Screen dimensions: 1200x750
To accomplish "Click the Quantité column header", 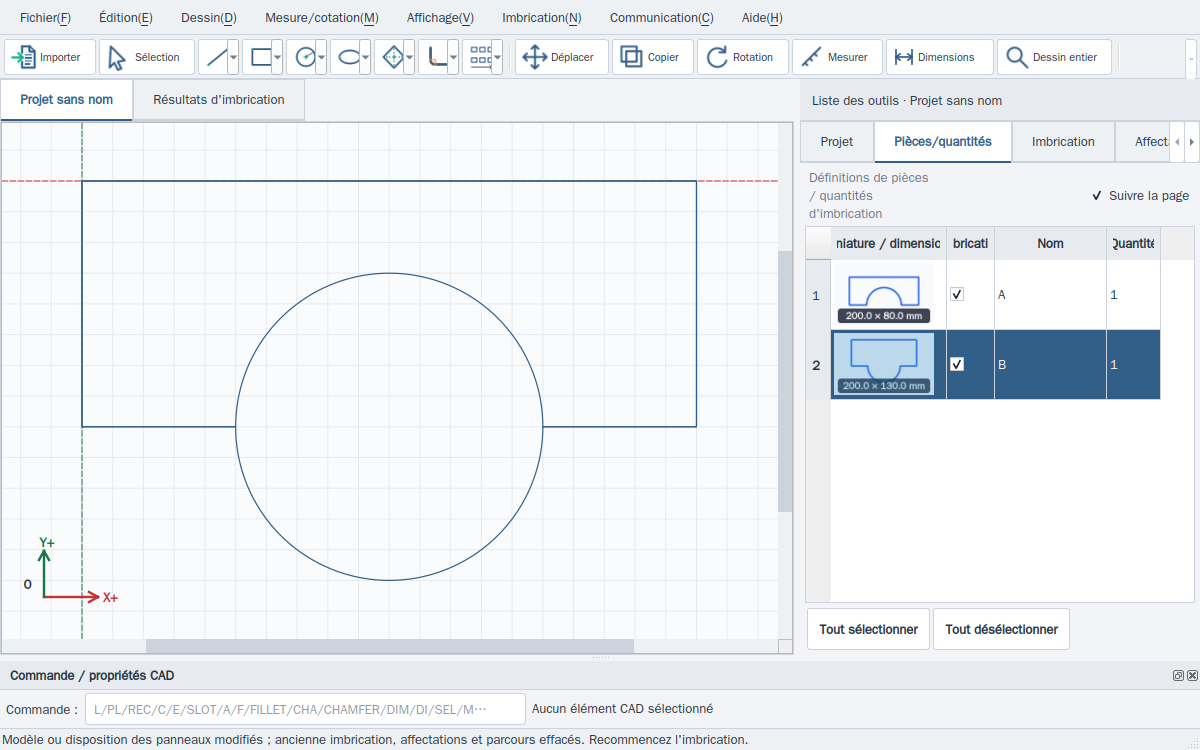I will pos(1133,243).
